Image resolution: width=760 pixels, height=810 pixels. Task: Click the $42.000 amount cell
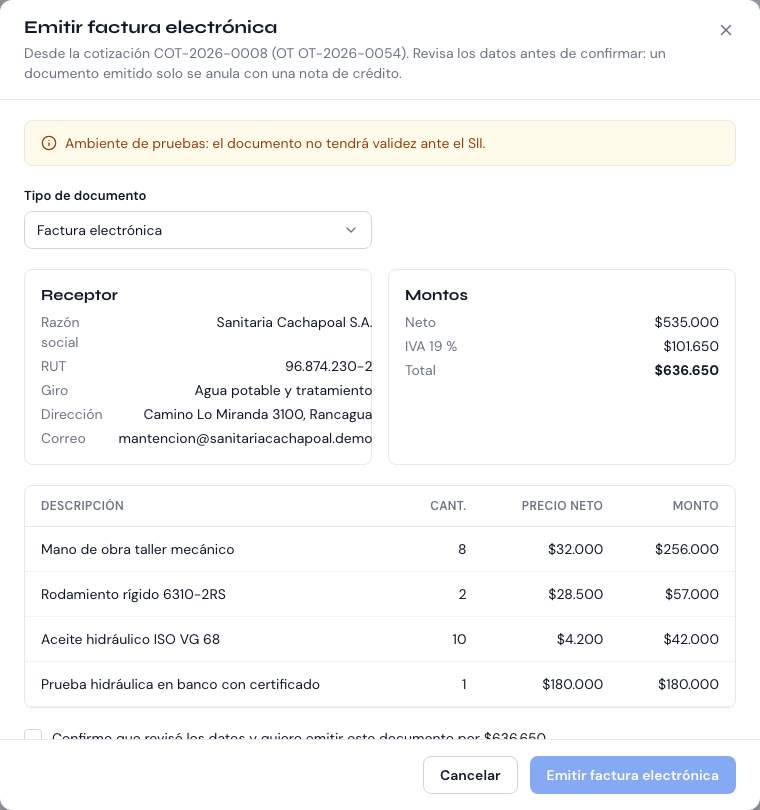point(691,639)
